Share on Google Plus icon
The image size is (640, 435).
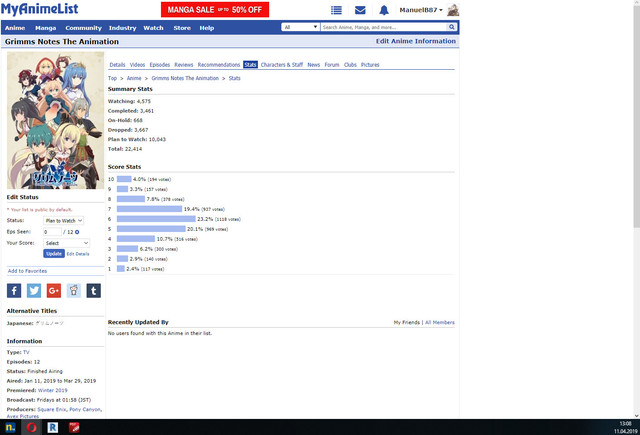(54, 291)
